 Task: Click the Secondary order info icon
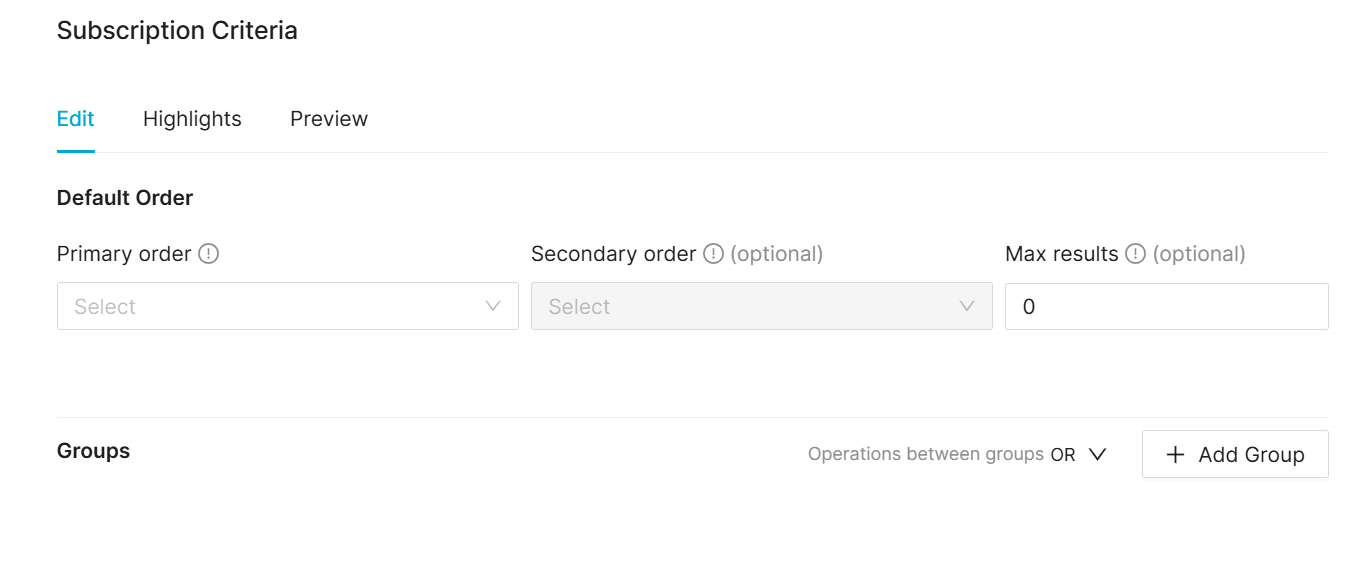(713, 254)
